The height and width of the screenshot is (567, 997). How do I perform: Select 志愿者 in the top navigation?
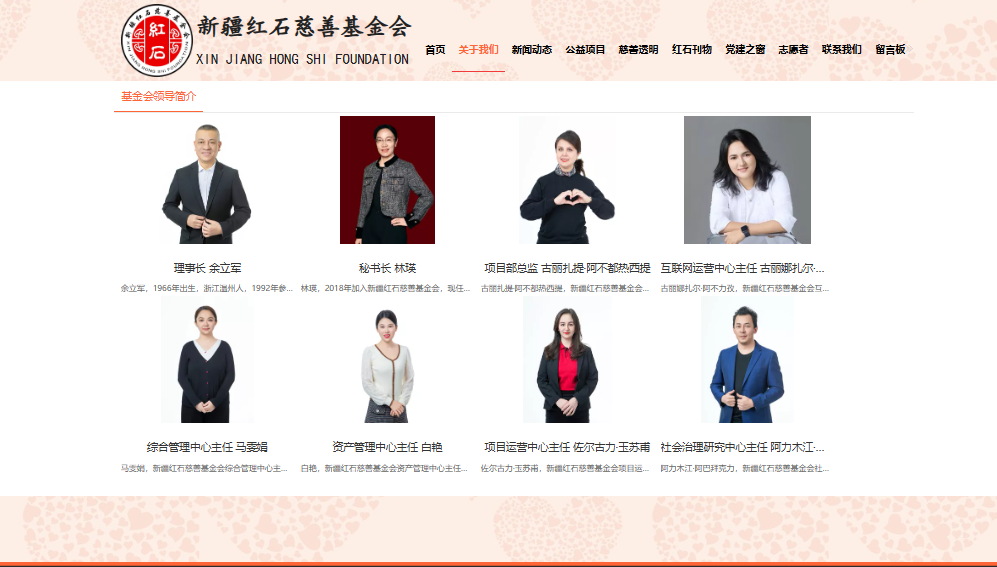794,50
